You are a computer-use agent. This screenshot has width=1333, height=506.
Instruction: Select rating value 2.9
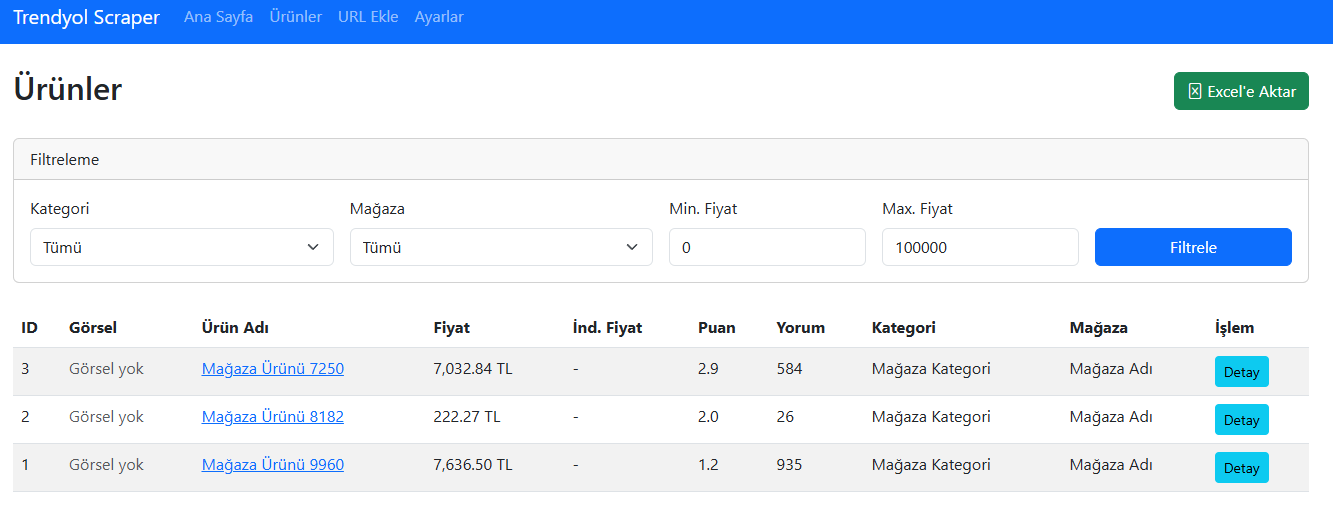tap(708, 369)
